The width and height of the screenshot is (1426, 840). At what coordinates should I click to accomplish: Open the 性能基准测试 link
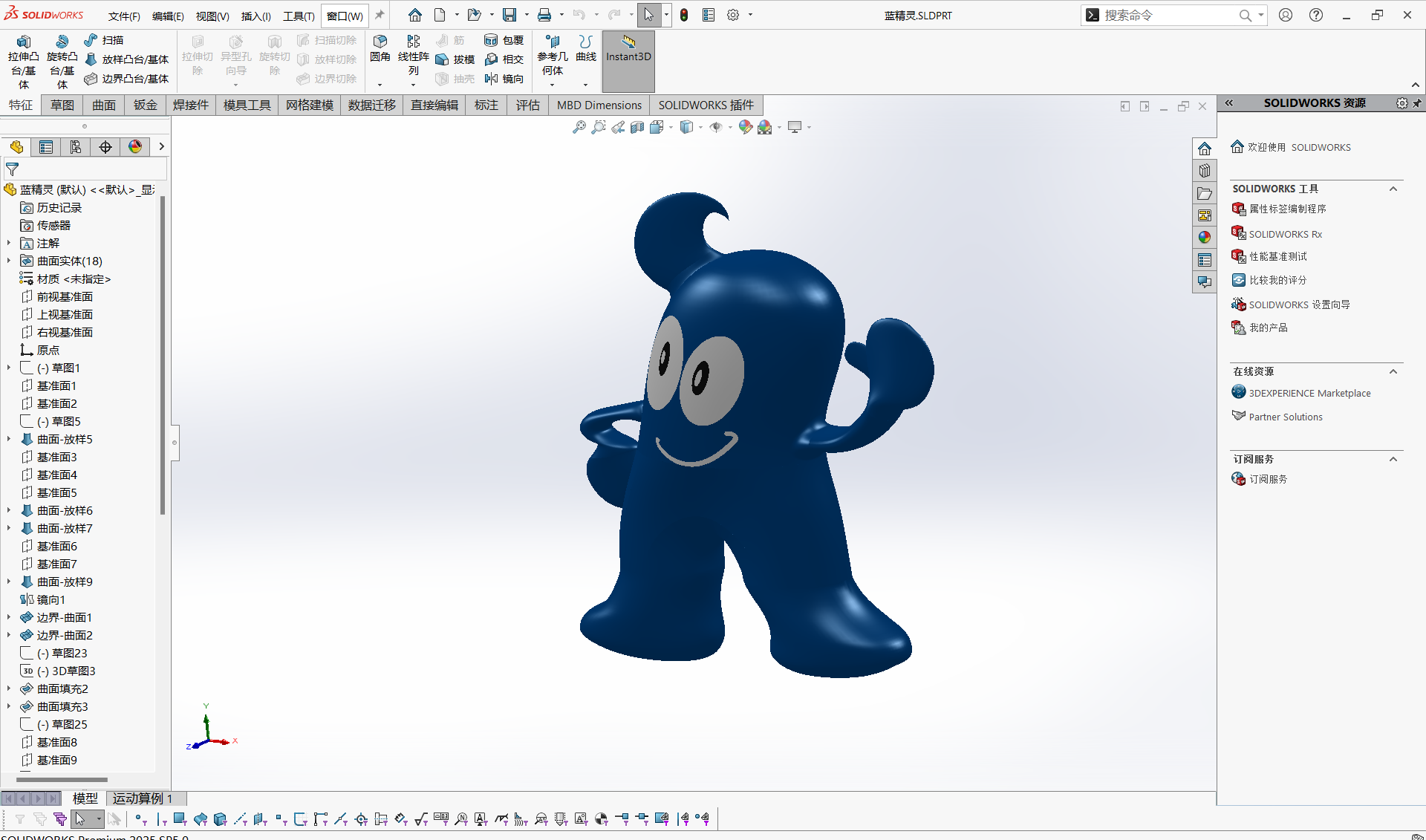pos(1277,256)
